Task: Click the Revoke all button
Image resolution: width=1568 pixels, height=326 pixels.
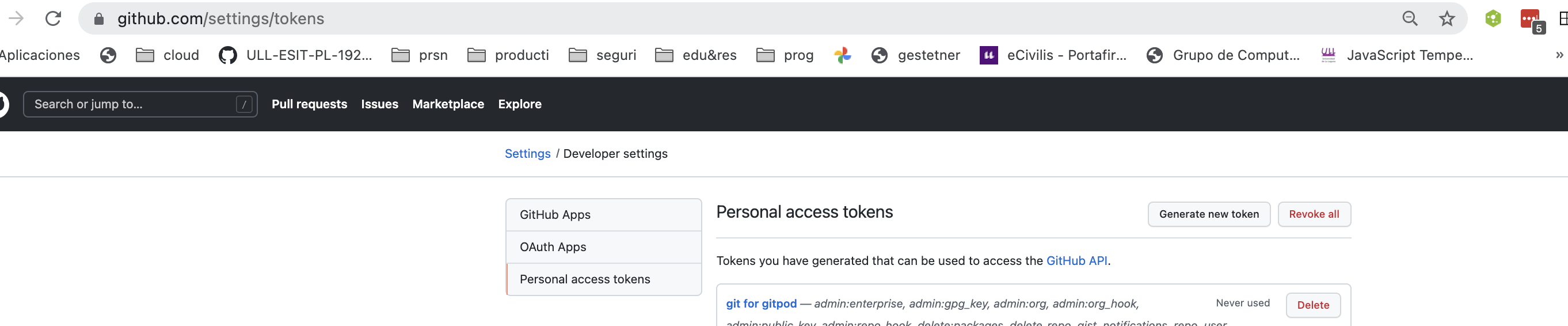Action: pos(1314,214)
